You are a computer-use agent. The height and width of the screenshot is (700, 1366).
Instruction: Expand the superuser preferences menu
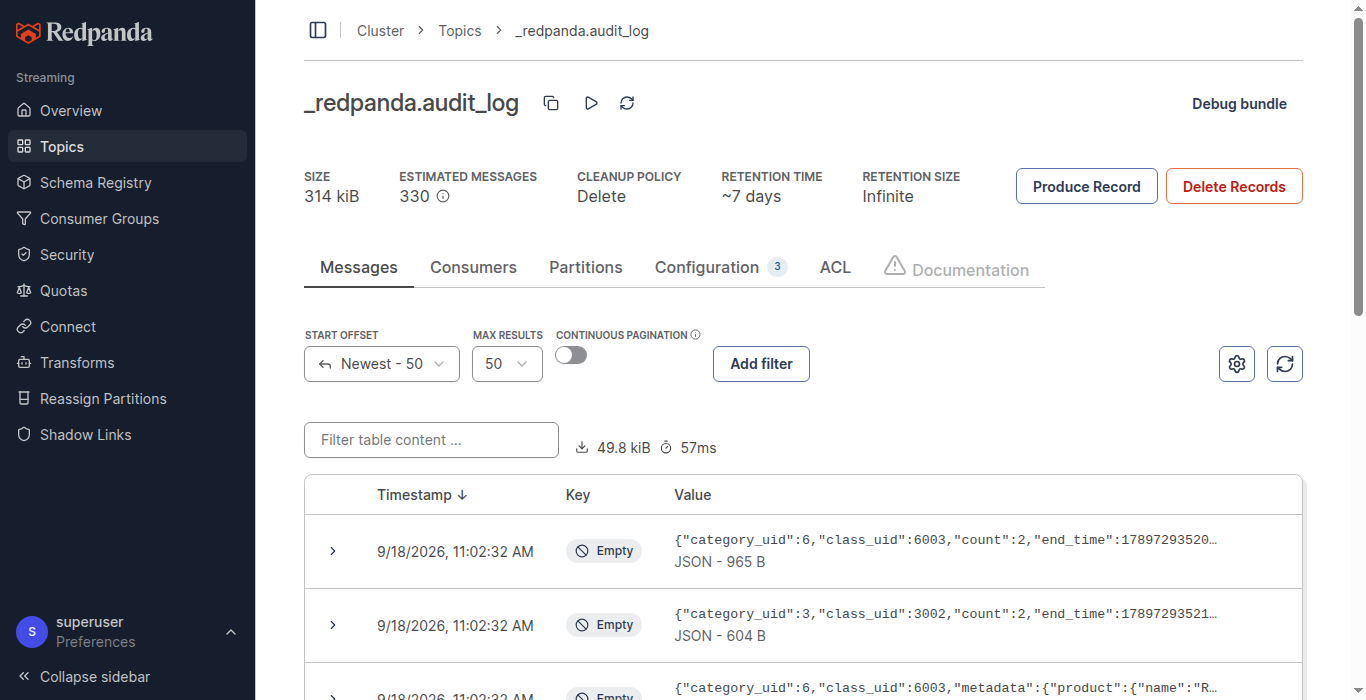(x=231, y=632)
